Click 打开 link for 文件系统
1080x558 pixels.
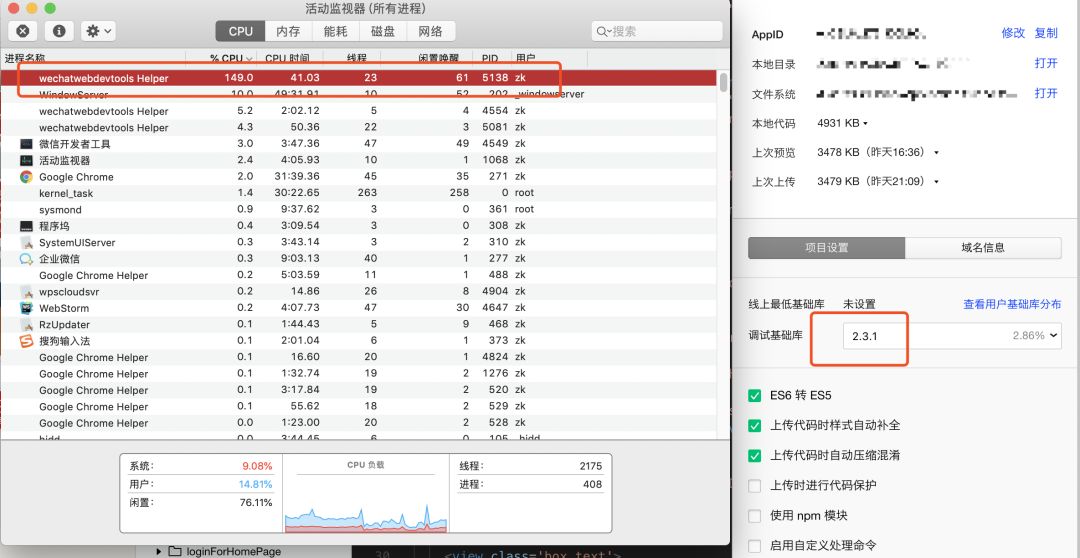(1046, 93)
